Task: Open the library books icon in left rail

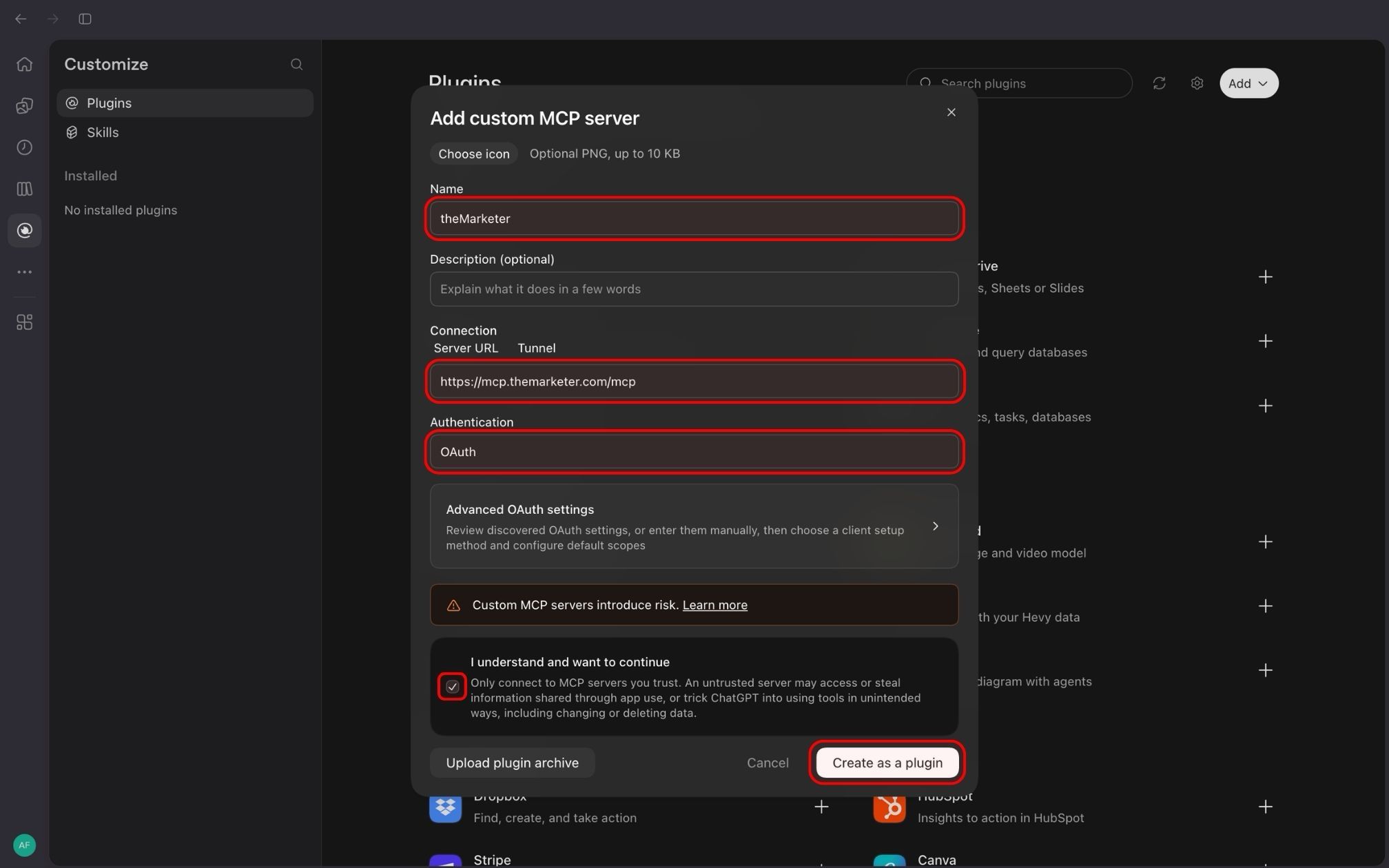Action: pyautogui.click(x=25, y=189)
